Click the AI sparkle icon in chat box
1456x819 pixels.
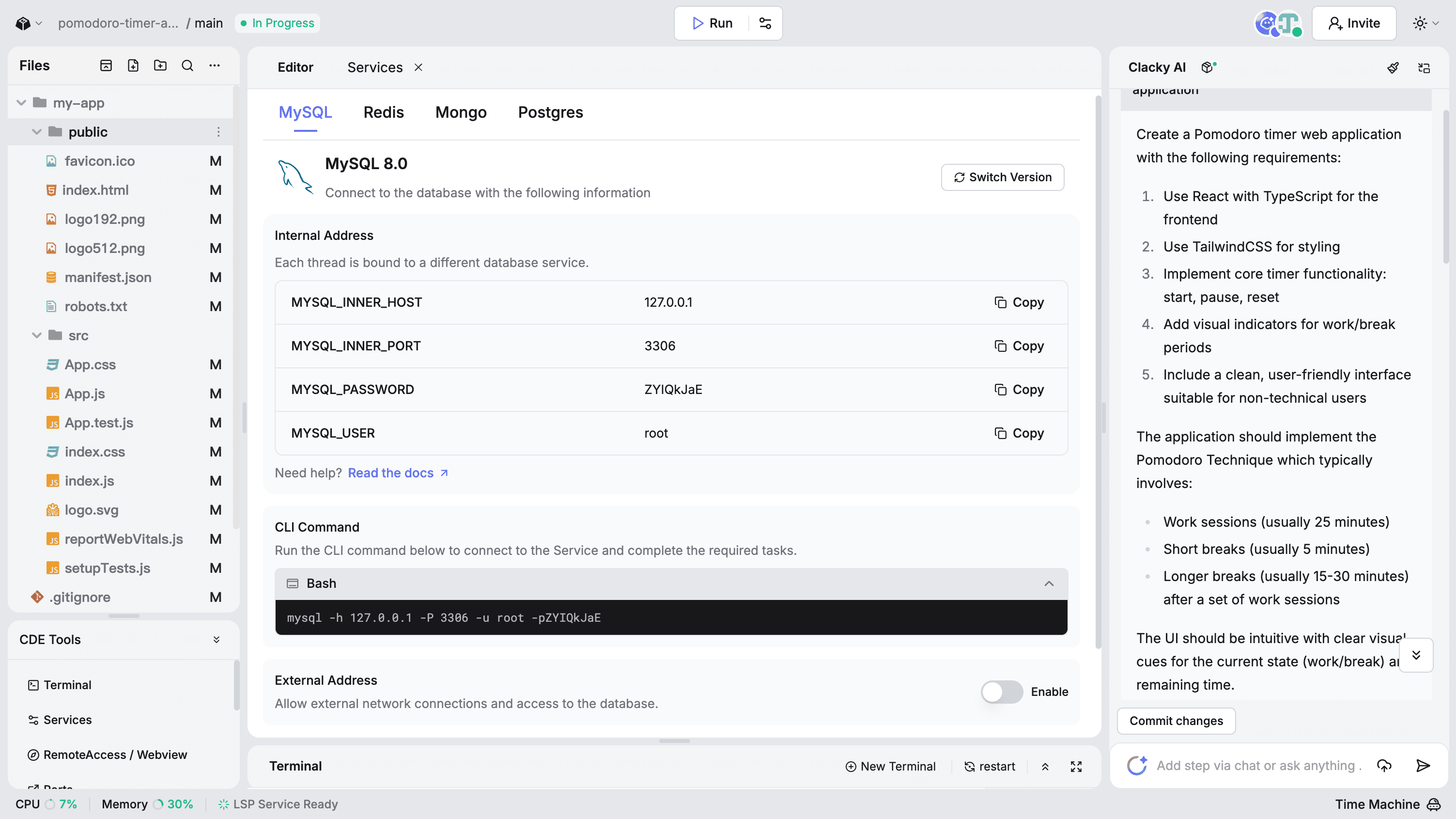(1137, 765)
